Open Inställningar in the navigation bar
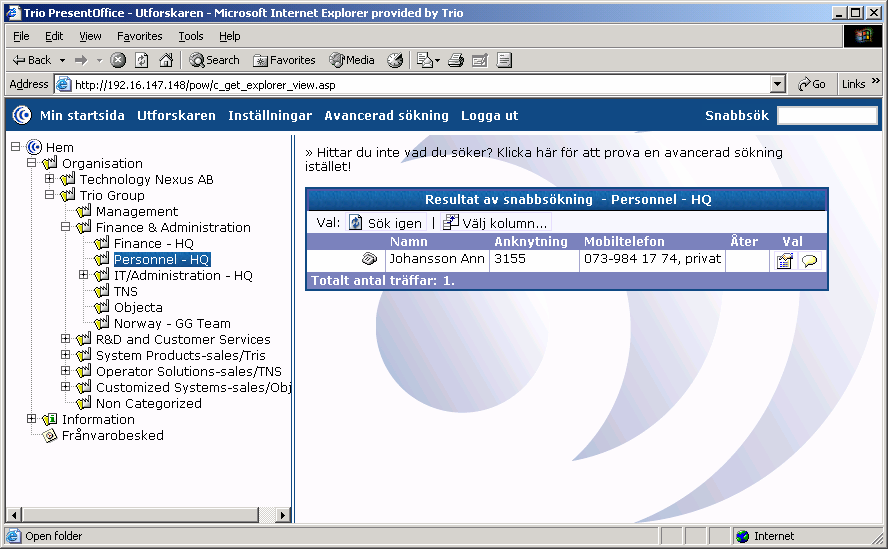Viewport: 888px width, 549px height. (270, 116)
